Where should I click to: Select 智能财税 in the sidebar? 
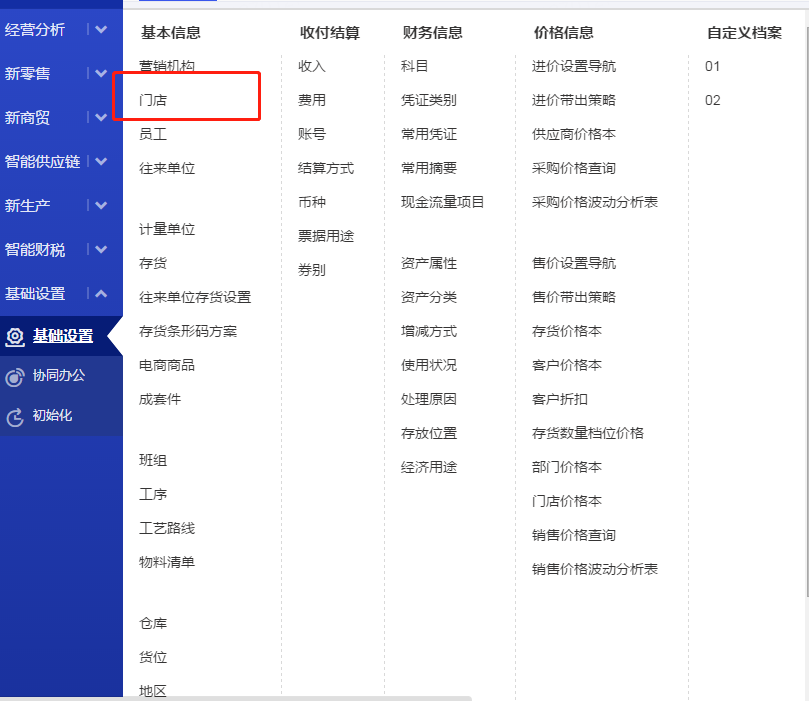(35, 249)
